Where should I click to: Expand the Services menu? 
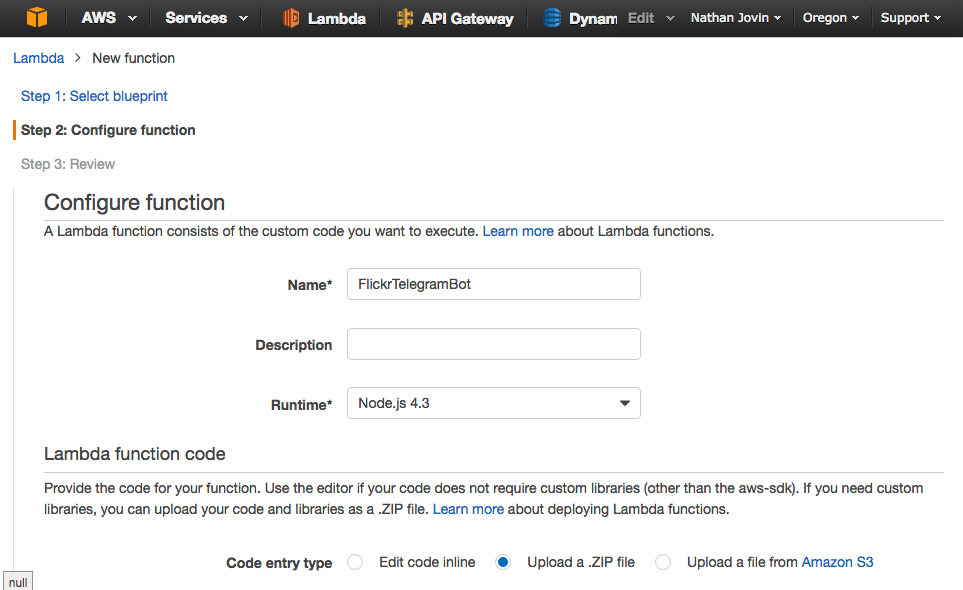tap(209, 18)
